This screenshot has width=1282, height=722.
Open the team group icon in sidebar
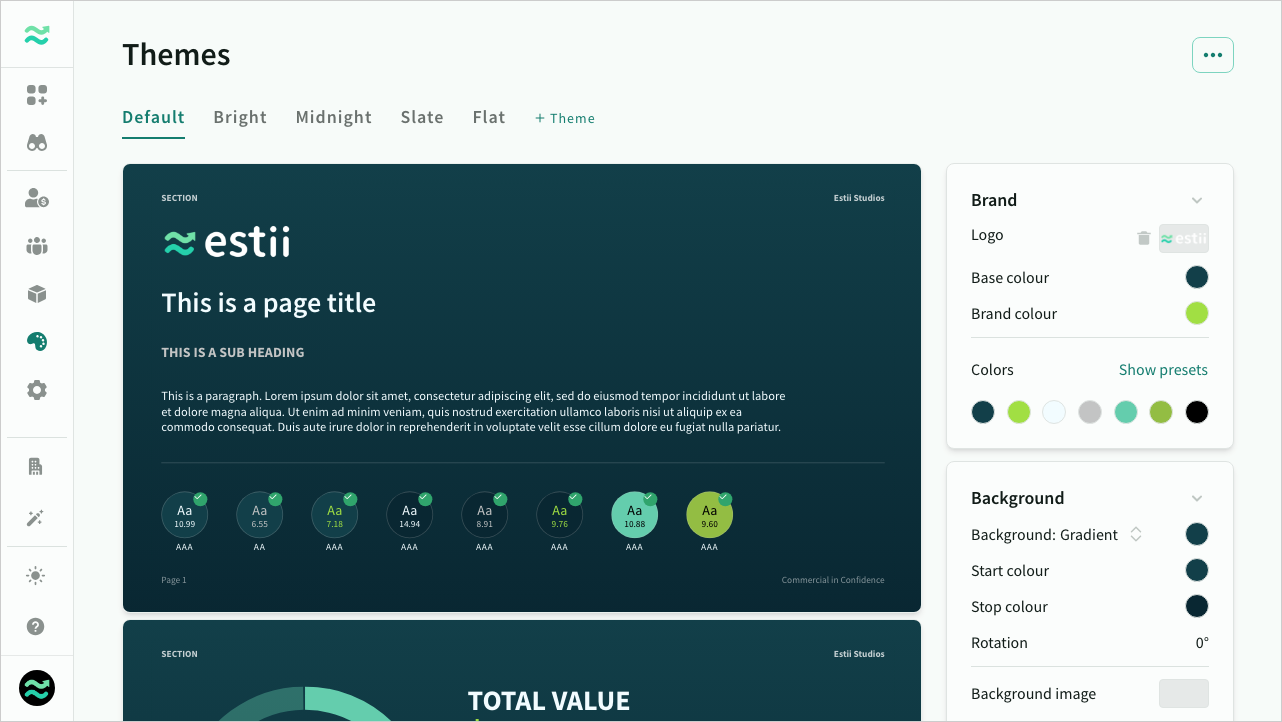(x=37, y=246)
